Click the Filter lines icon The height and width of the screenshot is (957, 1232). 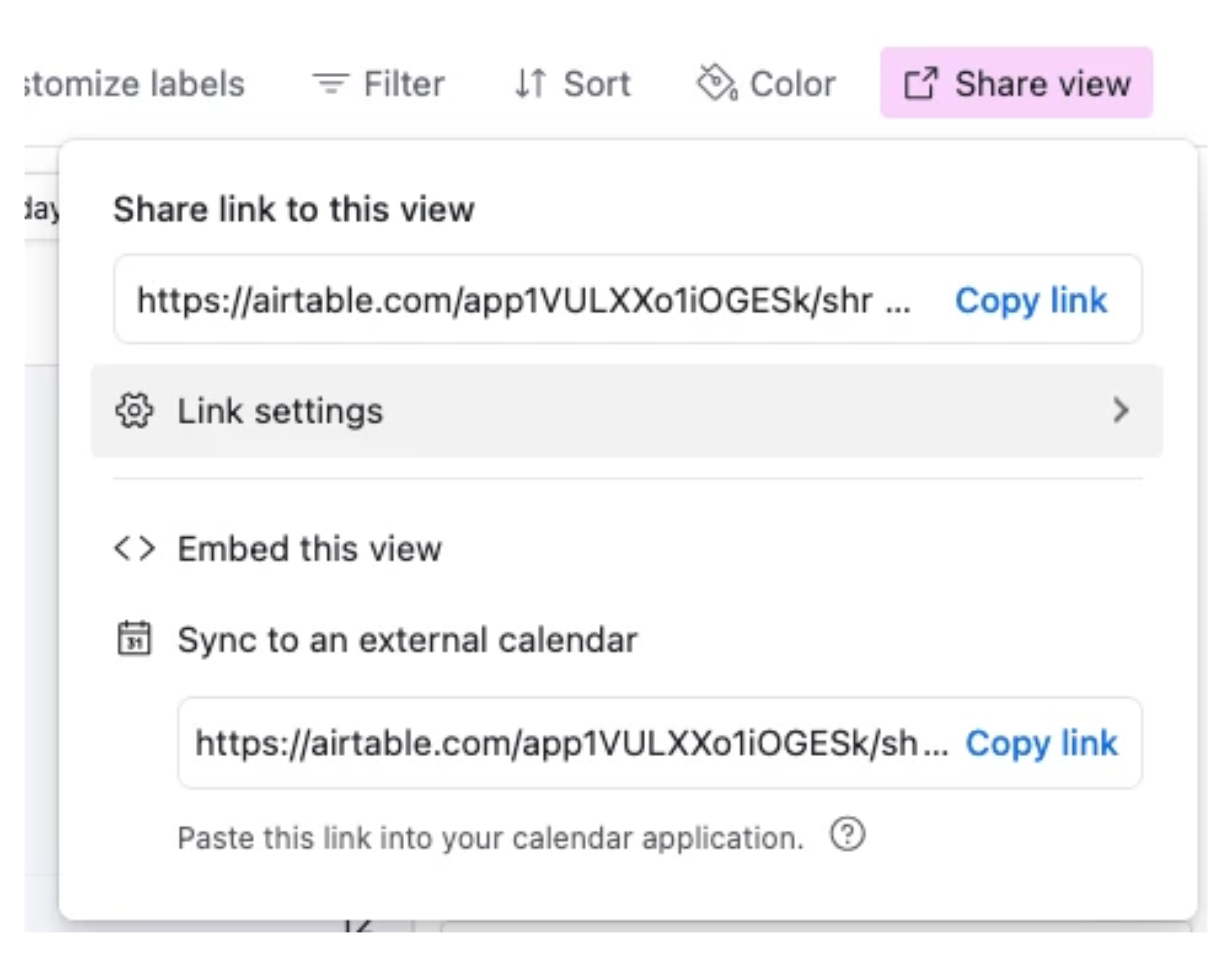330,84
